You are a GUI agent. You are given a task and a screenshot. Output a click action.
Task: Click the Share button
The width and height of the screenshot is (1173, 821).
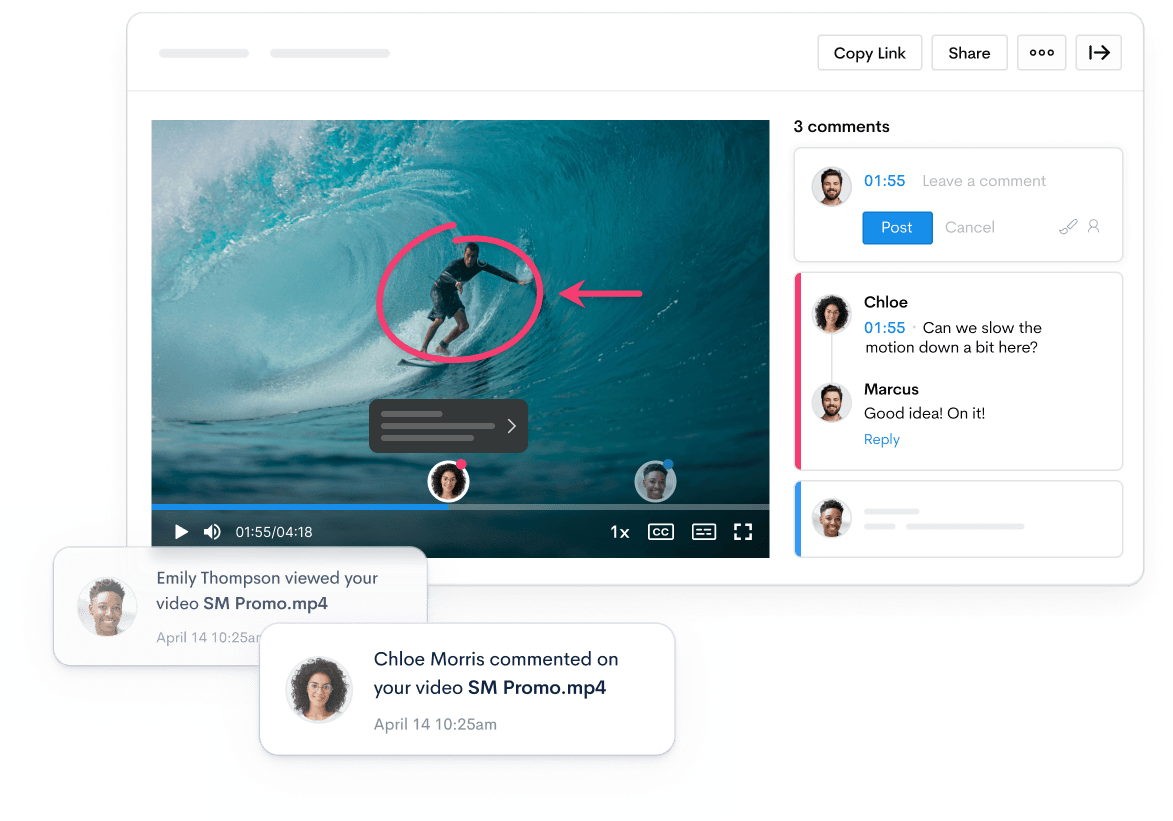point(969,53)
